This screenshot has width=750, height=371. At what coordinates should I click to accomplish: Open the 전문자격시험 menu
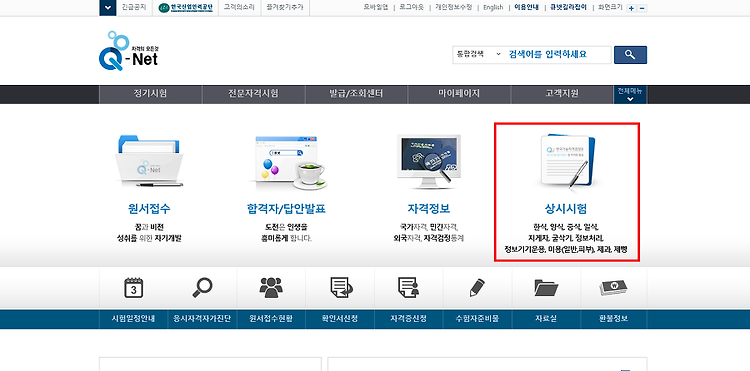[254, 94]
